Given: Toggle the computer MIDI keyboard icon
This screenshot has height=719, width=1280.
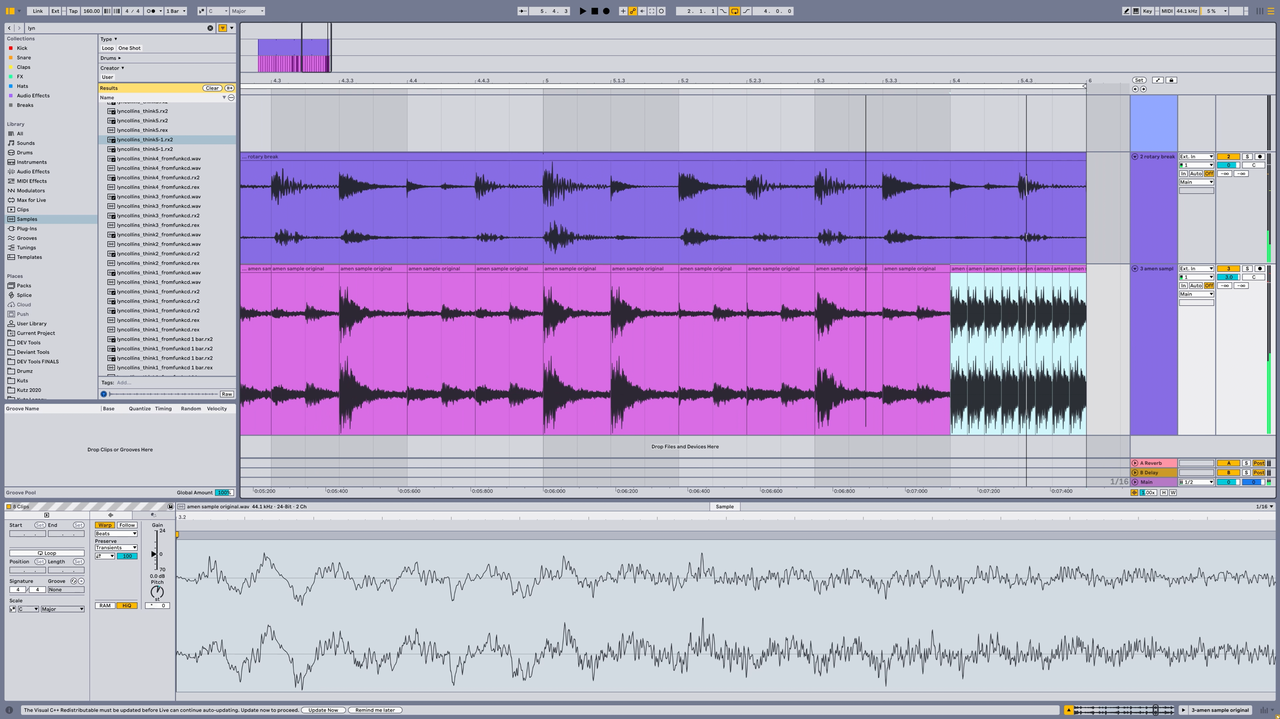Looking at the screenshot, I should pos(1137,11).
